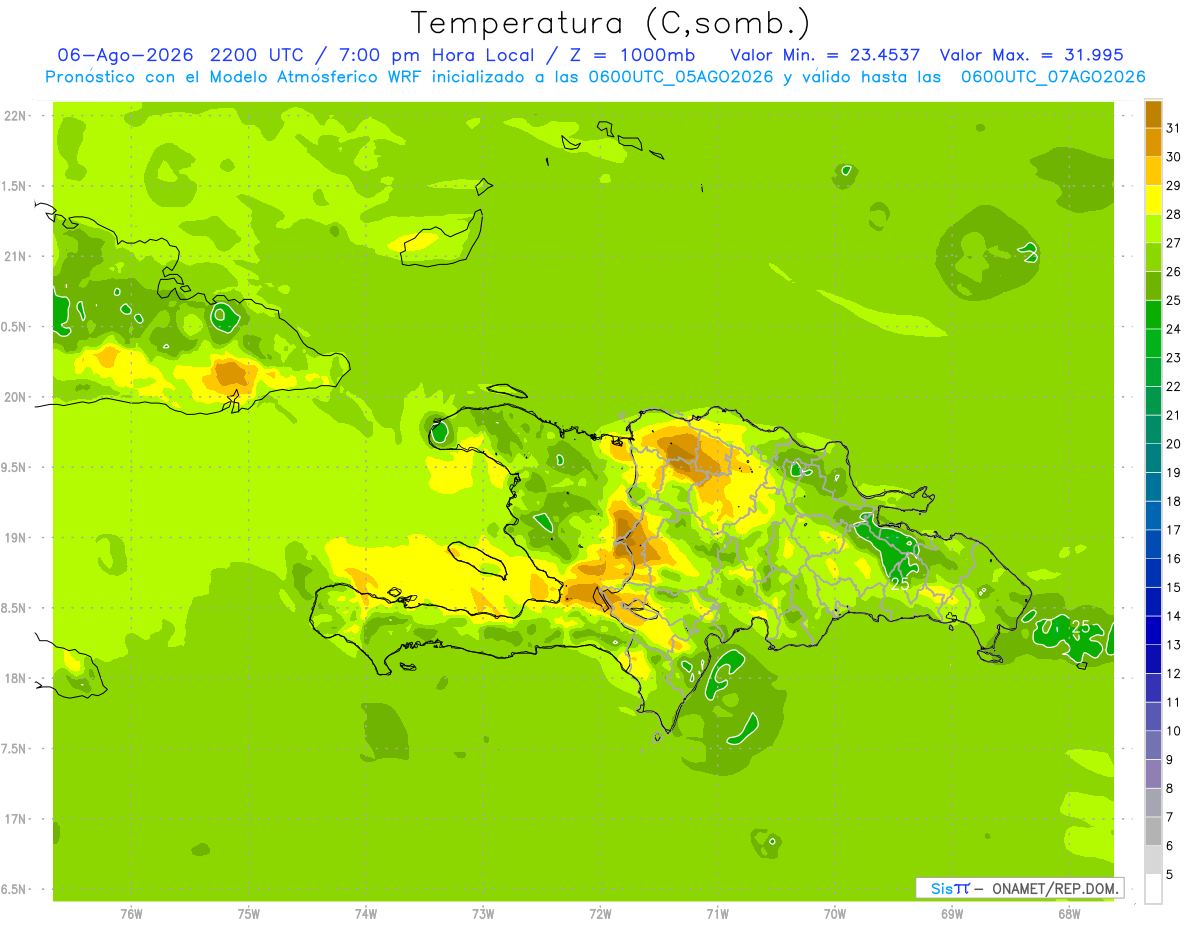Click the "72W" longitude label

600,913
